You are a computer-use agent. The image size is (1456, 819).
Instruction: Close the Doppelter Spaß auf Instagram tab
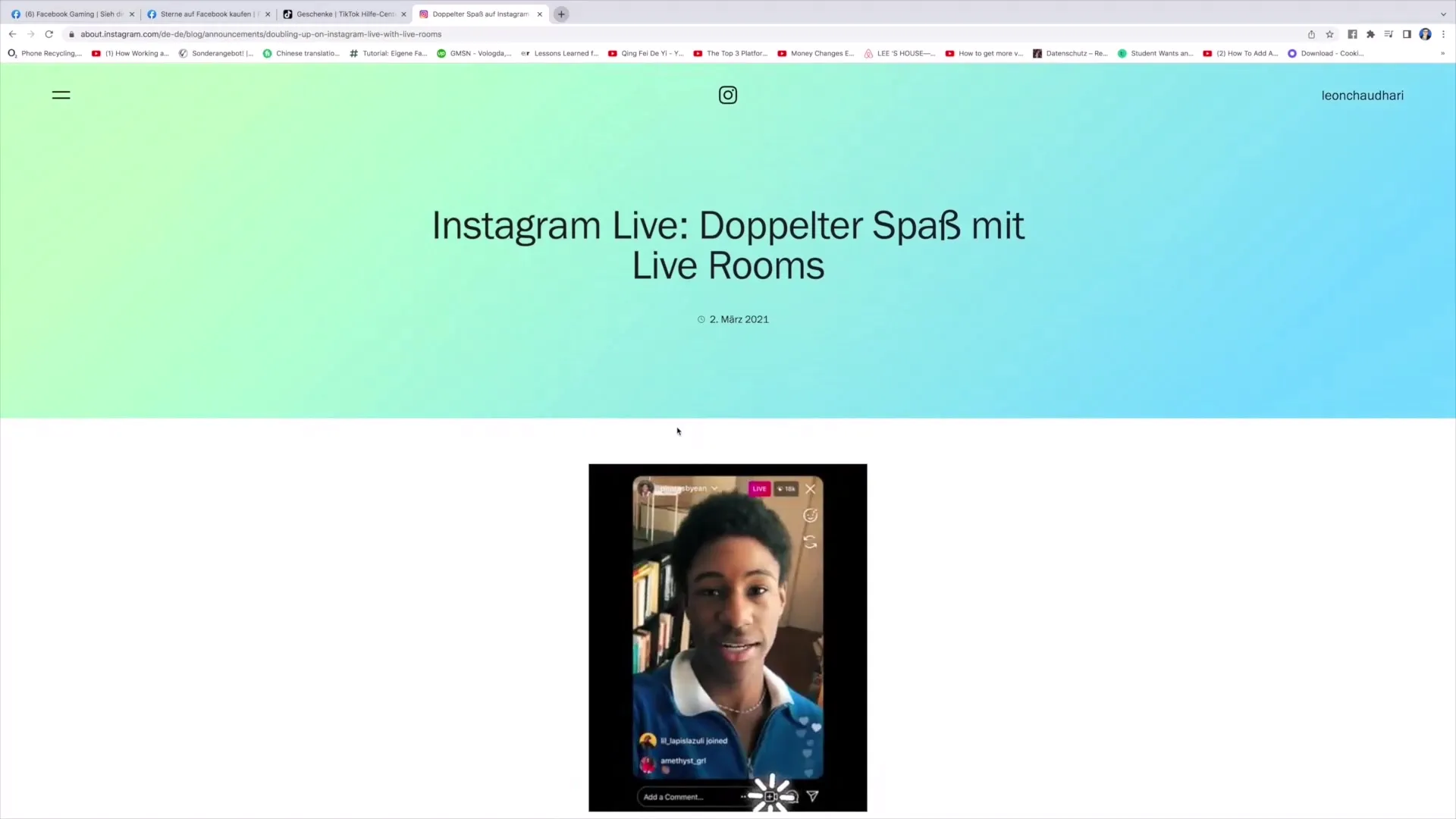tap(540, 14)
